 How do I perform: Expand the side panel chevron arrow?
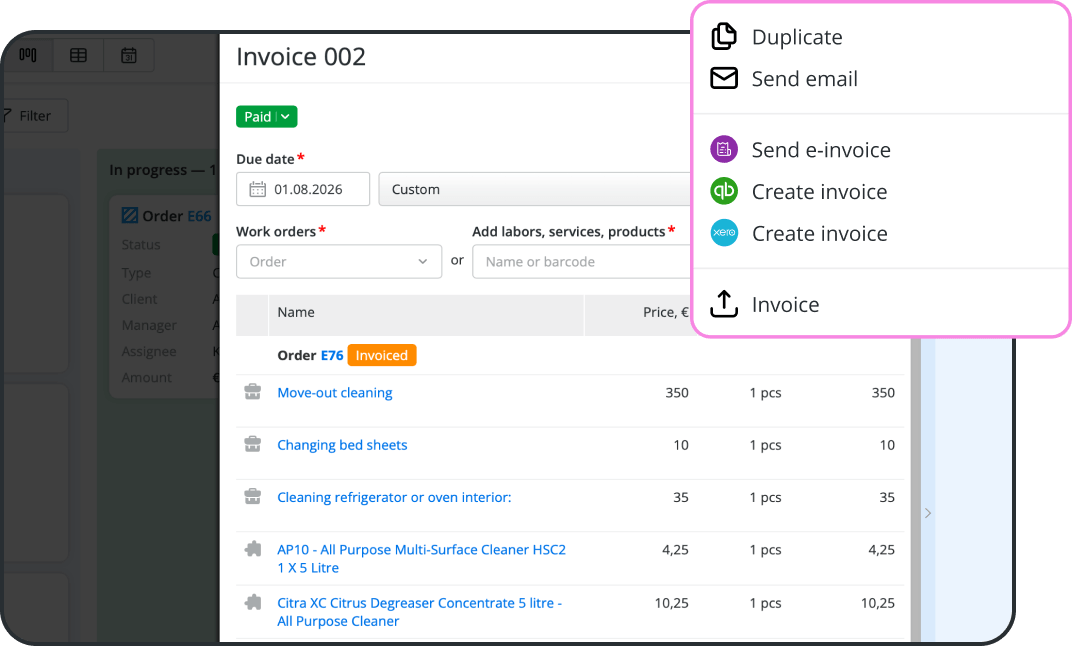tap(928, 513)
